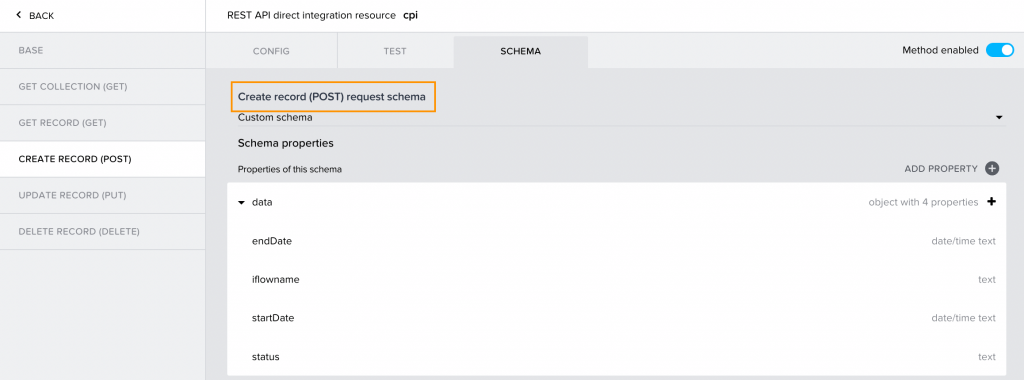Toggle the Method enabled switch
Viewport: 1024px width, 380px height.
pos(999,50)
